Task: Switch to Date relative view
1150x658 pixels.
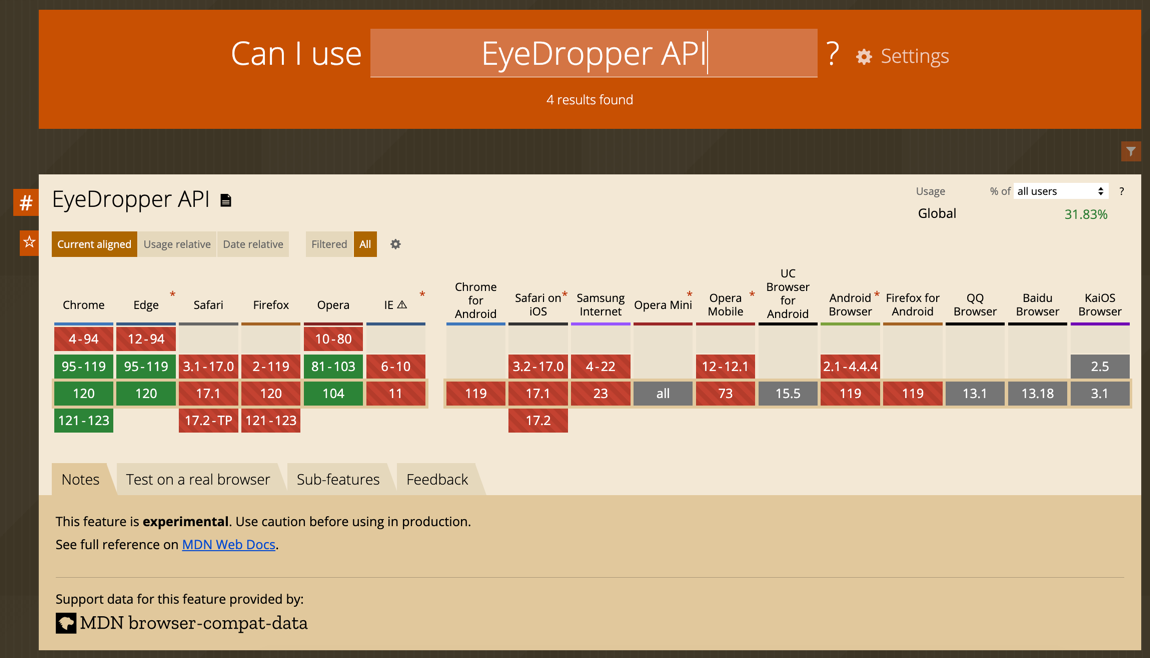Action: 253,244
